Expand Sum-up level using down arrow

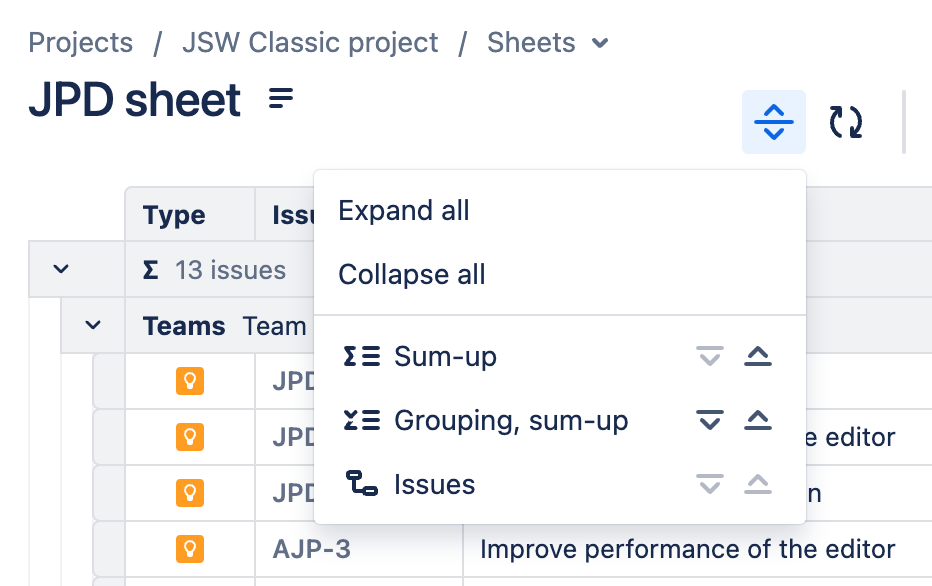(710, 357)
